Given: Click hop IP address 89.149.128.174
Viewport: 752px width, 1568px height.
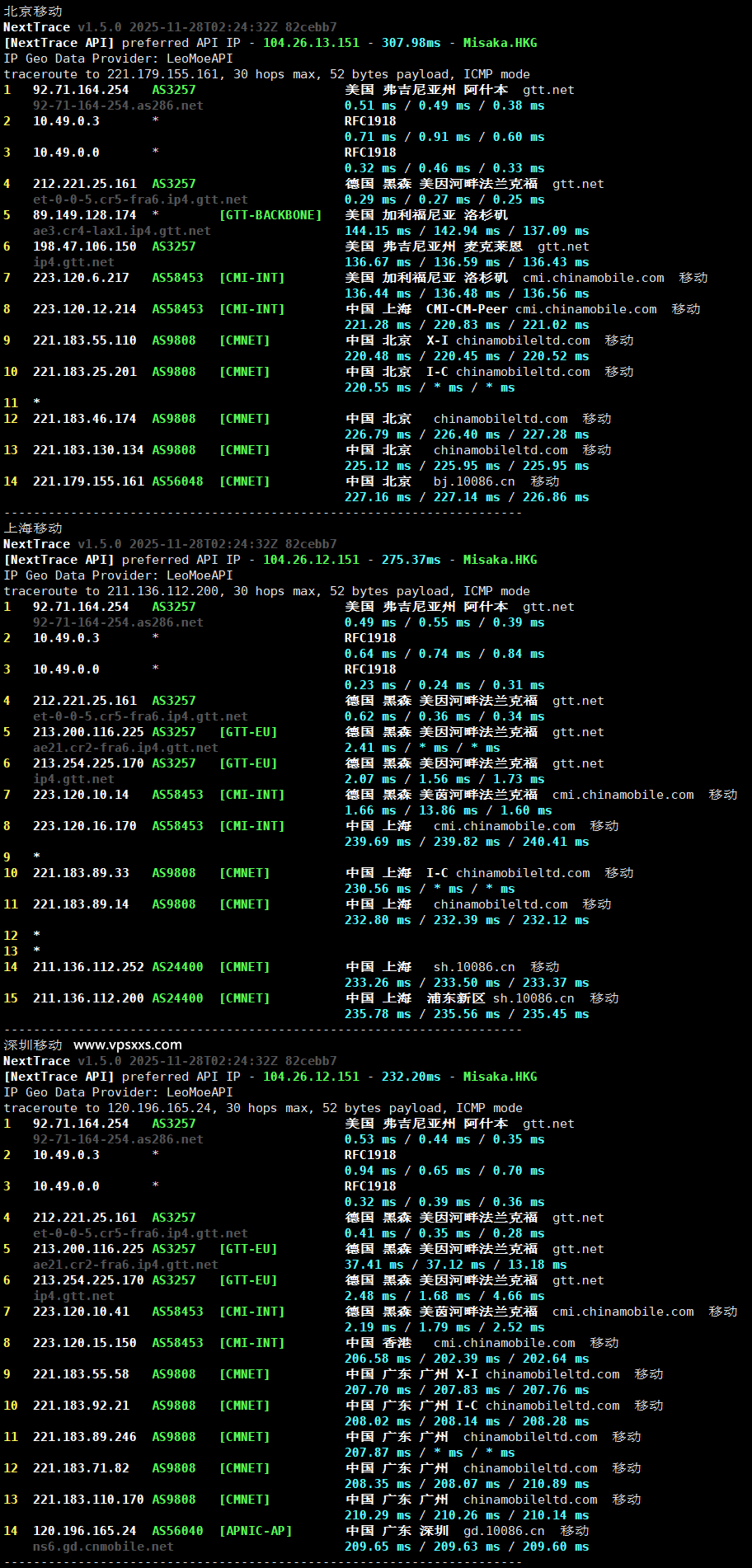Looking at the screenshot, I should click(84, 215).
